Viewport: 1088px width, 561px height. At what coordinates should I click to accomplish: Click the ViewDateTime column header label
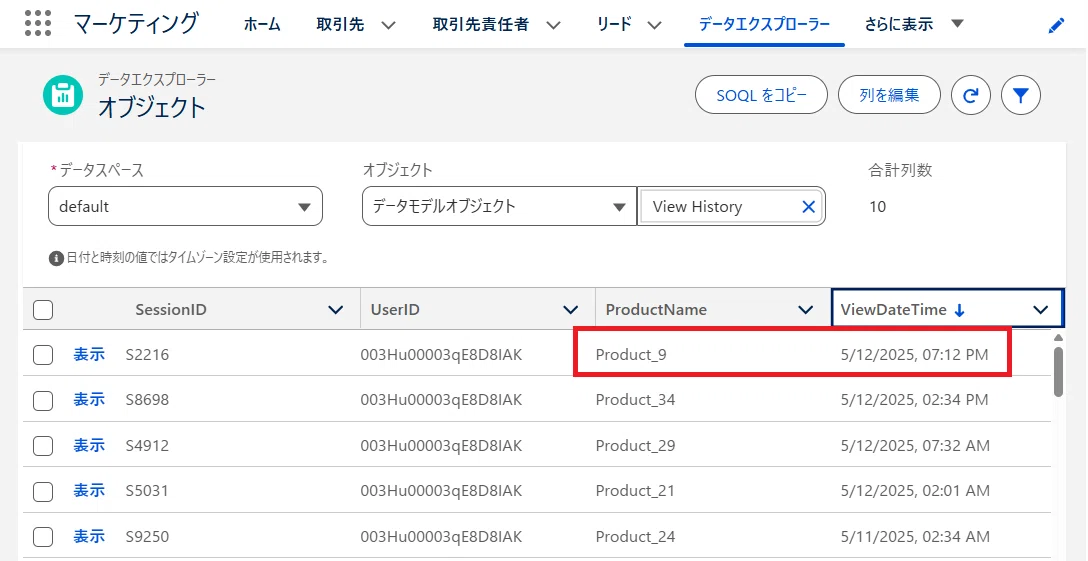click(894, 310)
